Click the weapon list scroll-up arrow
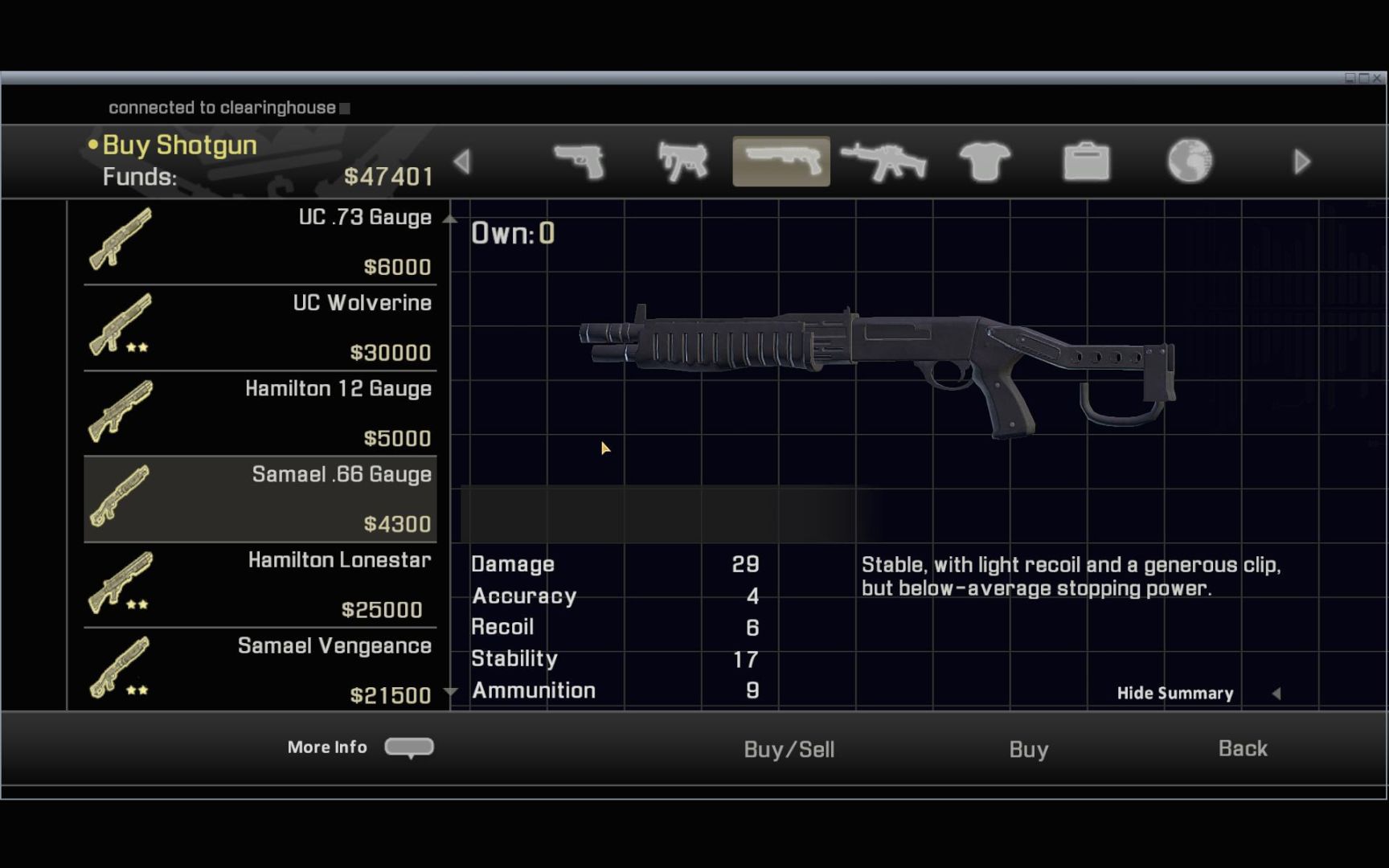Viewport: 1389px width, 868px height. click(450, 219)
